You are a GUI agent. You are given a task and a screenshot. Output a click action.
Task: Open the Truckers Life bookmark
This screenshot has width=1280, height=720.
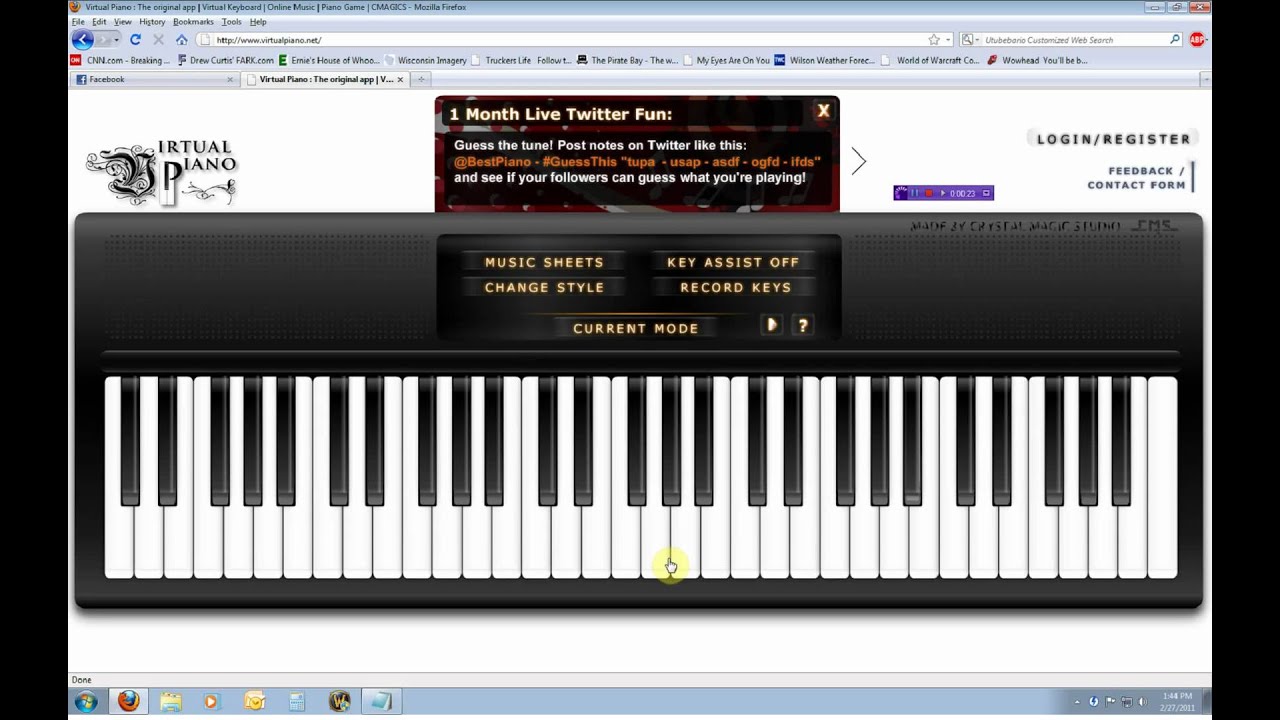click(522, 60)
